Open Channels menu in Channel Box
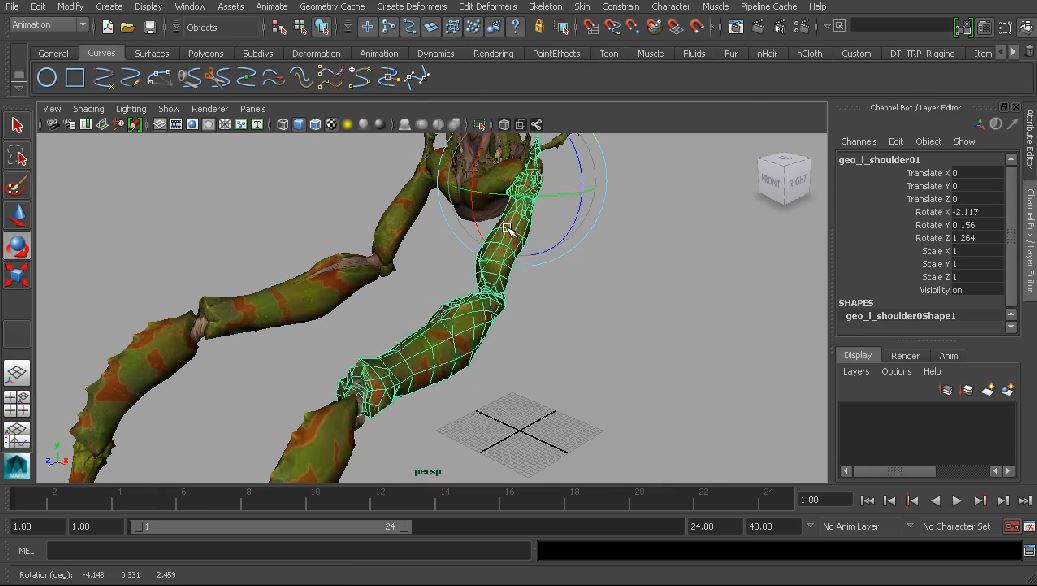Screen dimensions: 1037x586 point(858,142)
